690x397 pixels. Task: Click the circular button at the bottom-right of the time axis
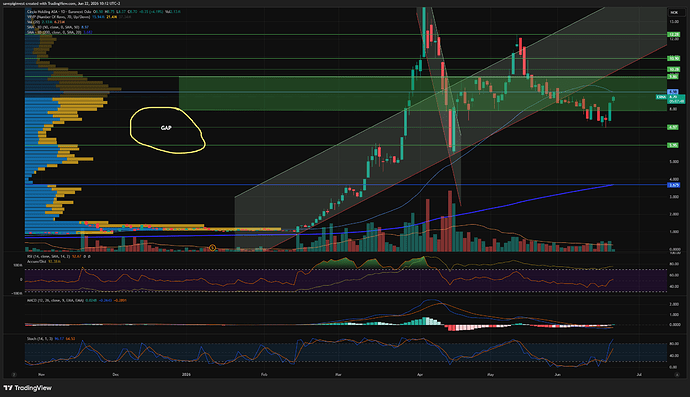point(677,375)
